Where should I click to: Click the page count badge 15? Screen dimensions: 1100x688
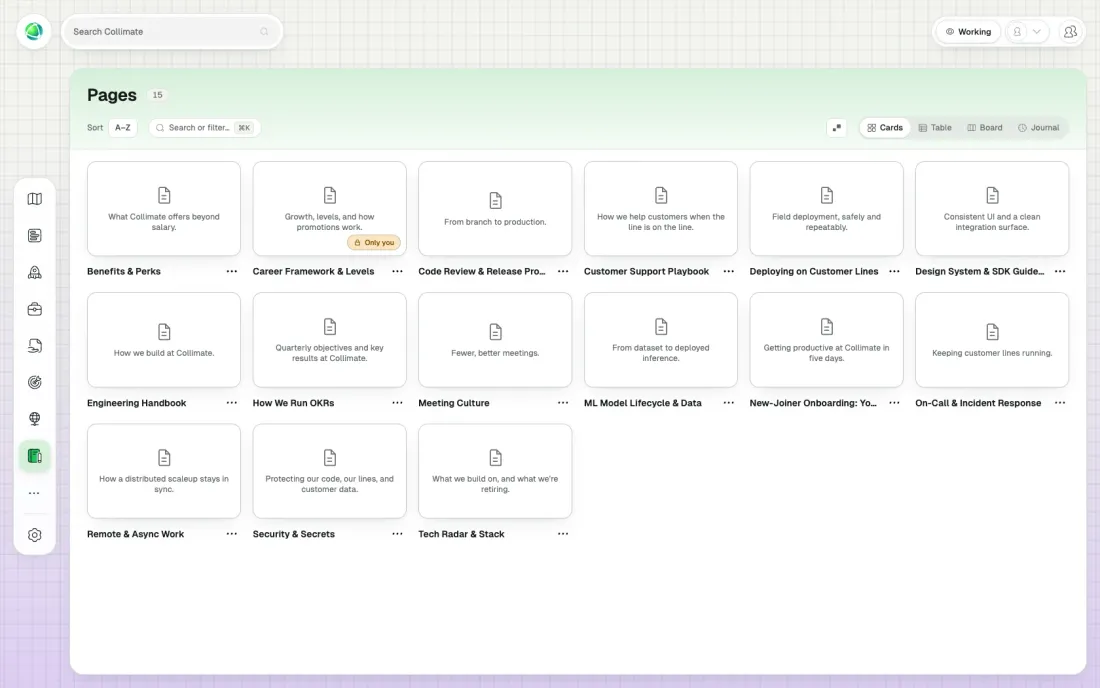157,95
